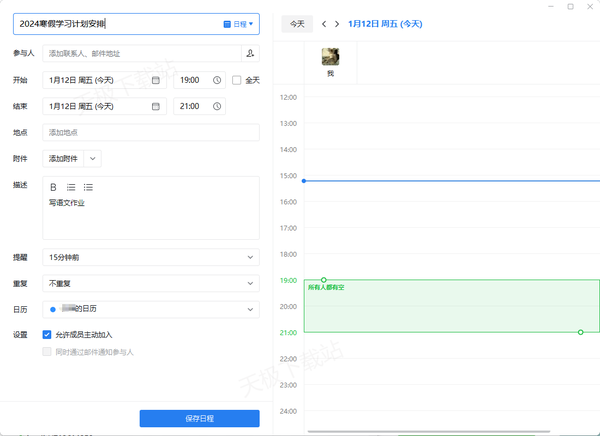Toggle bold formatting in description
The image size is (600, 436).
click(54, 187)
